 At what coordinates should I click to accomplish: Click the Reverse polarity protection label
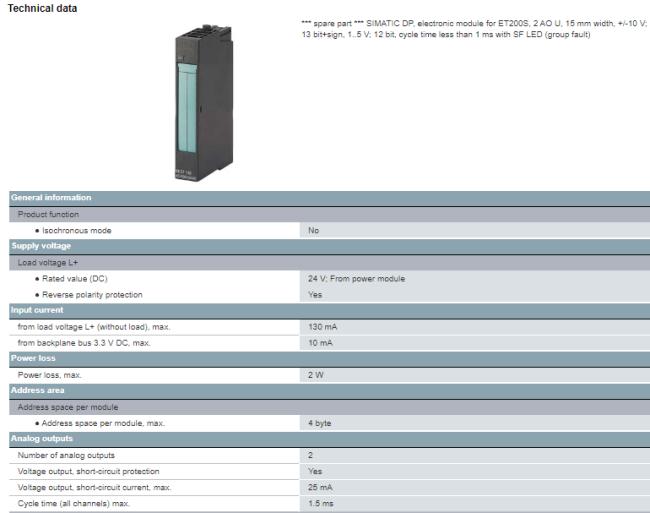coord(92,294)
